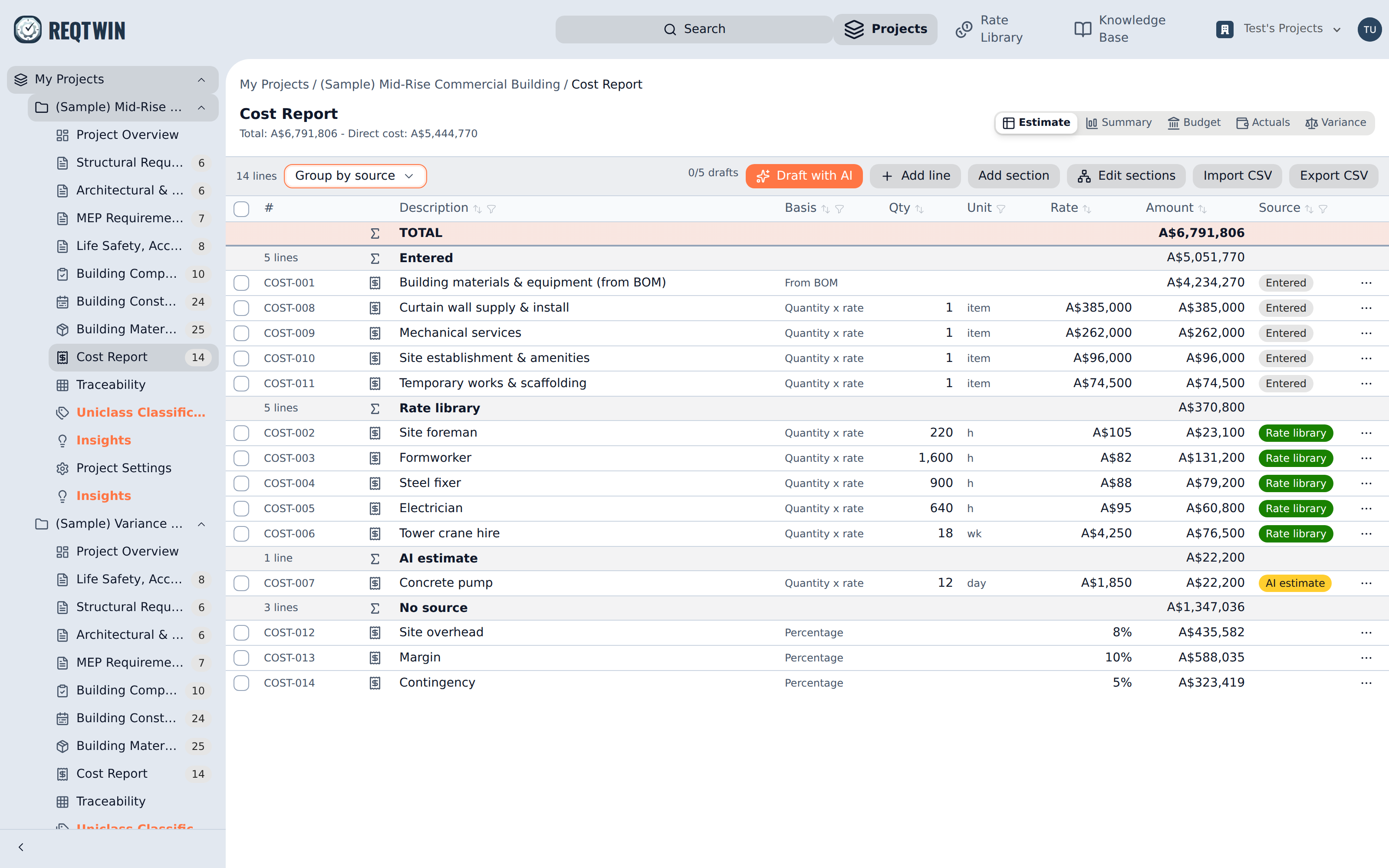Sort the Description column
The height and width of the screenshot is (868, 1389).
tap(477, 209)
